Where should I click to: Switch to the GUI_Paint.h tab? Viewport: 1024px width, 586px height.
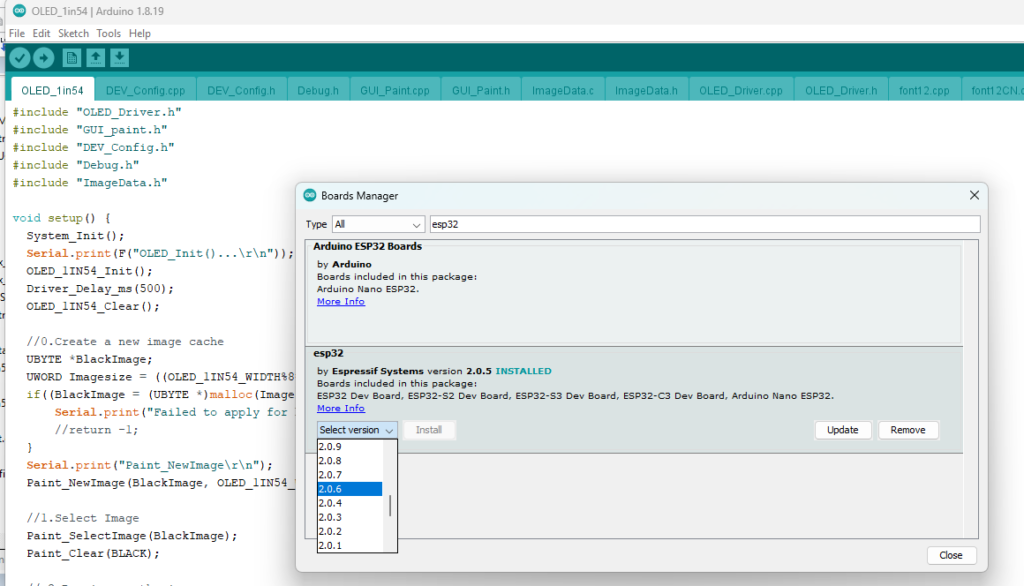pyautogui.click(x=481, y=90)
